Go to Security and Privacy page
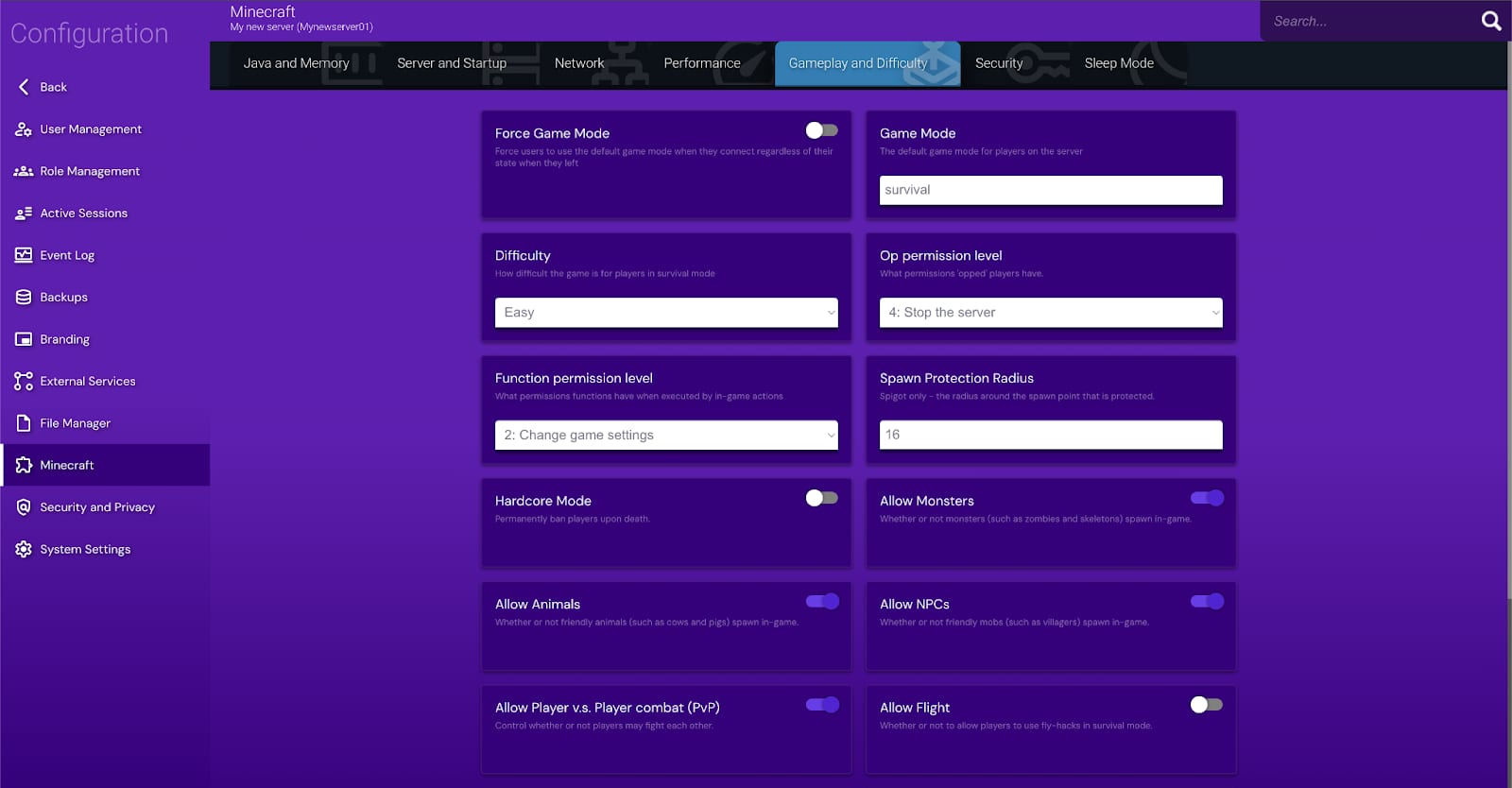This screenshot has height=788, width=1512. pos(96,507)
